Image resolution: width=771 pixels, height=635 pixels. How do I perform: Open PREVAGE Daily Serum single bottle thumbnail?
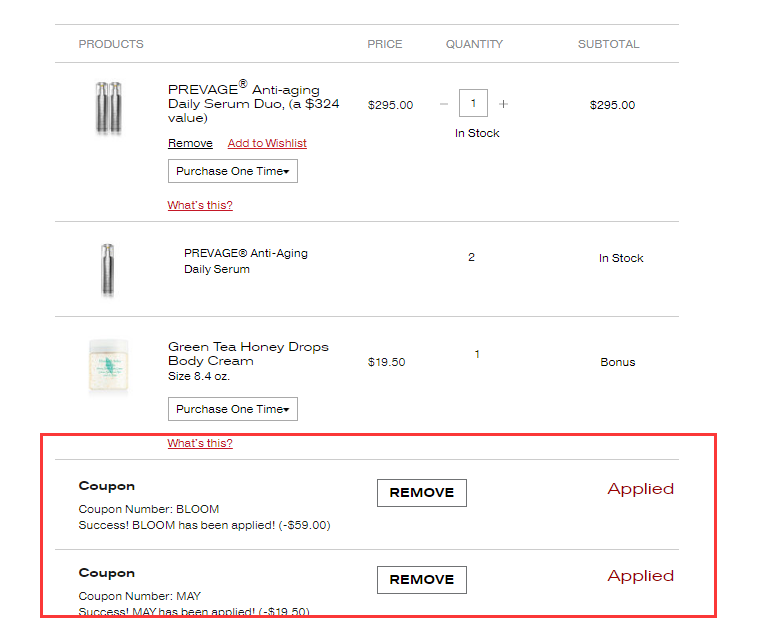(107, 270)
